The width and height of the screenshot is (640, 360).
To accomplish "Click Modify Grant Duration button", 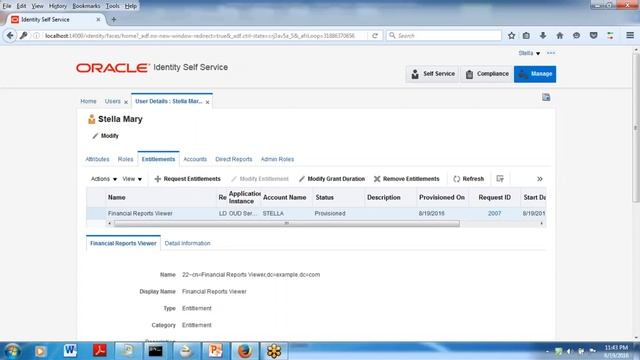I will (x=332, y=179).
